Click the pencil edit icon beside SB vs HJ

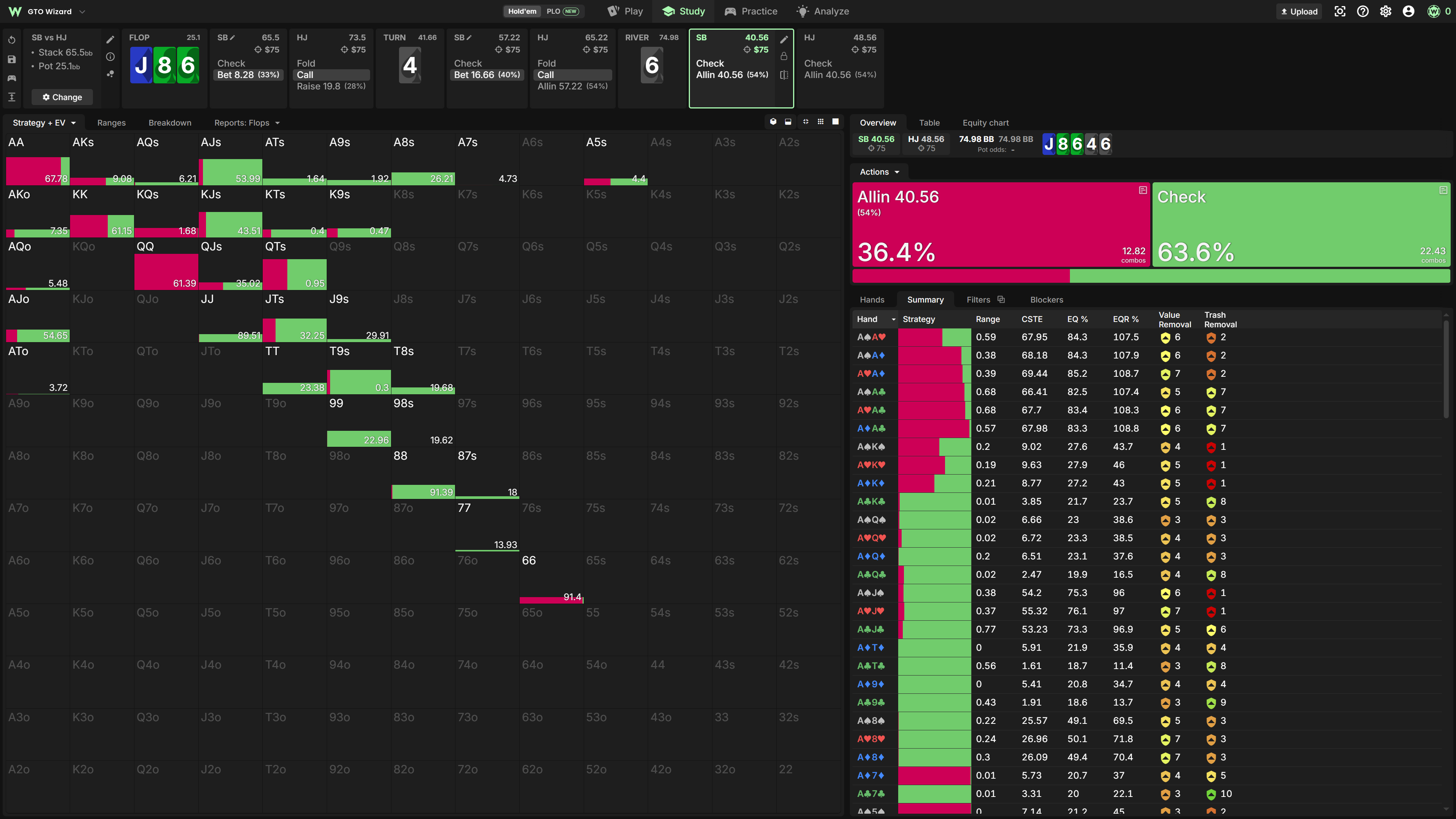110,40
